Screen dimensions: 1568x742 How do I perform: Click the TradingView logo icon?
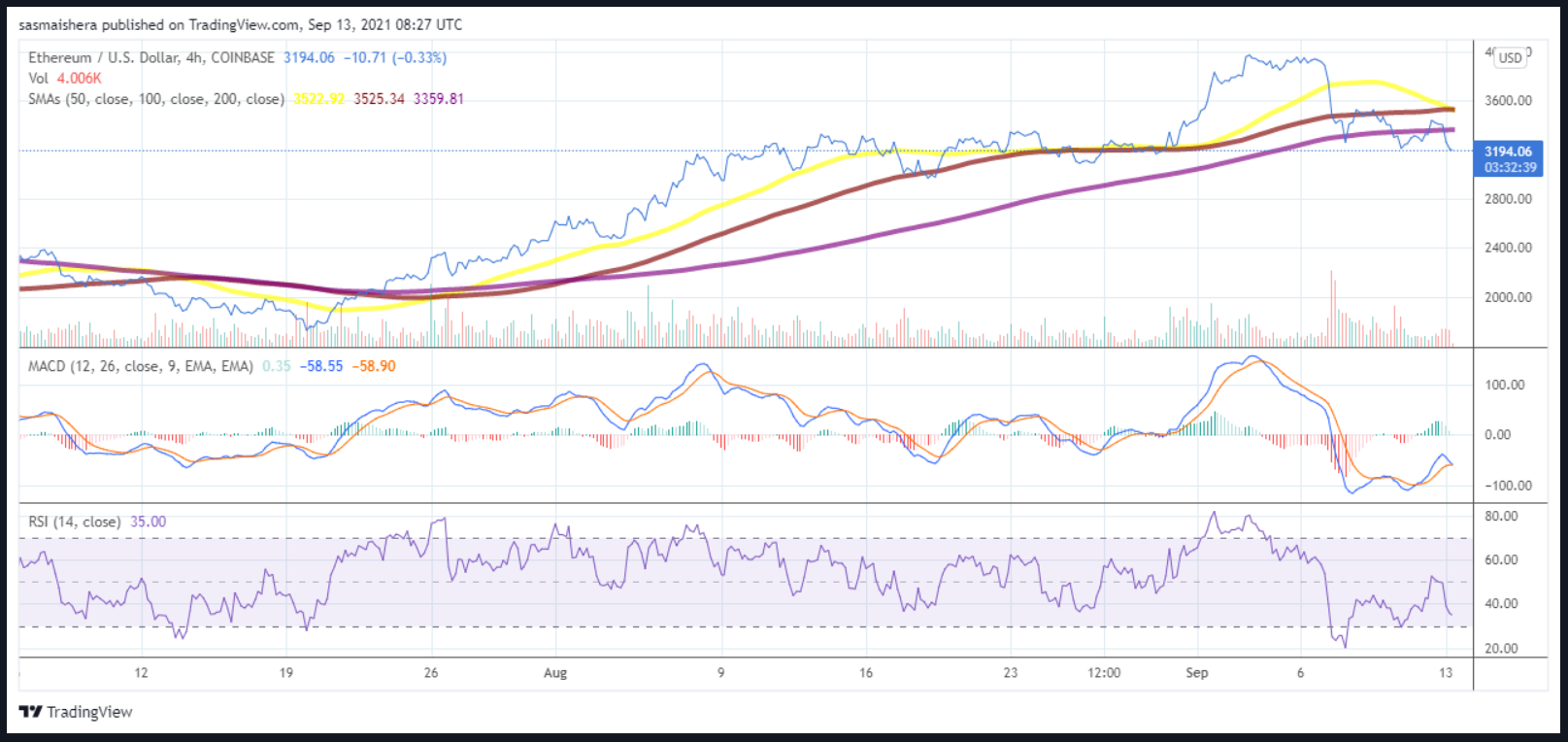(x=30, y=712)
